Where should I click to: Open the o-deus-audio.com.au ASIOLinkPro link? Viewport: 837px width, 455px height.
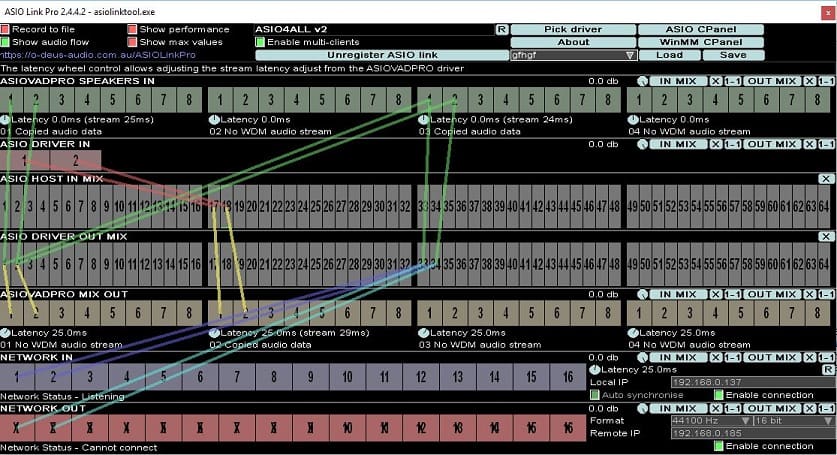click(98, 55)
